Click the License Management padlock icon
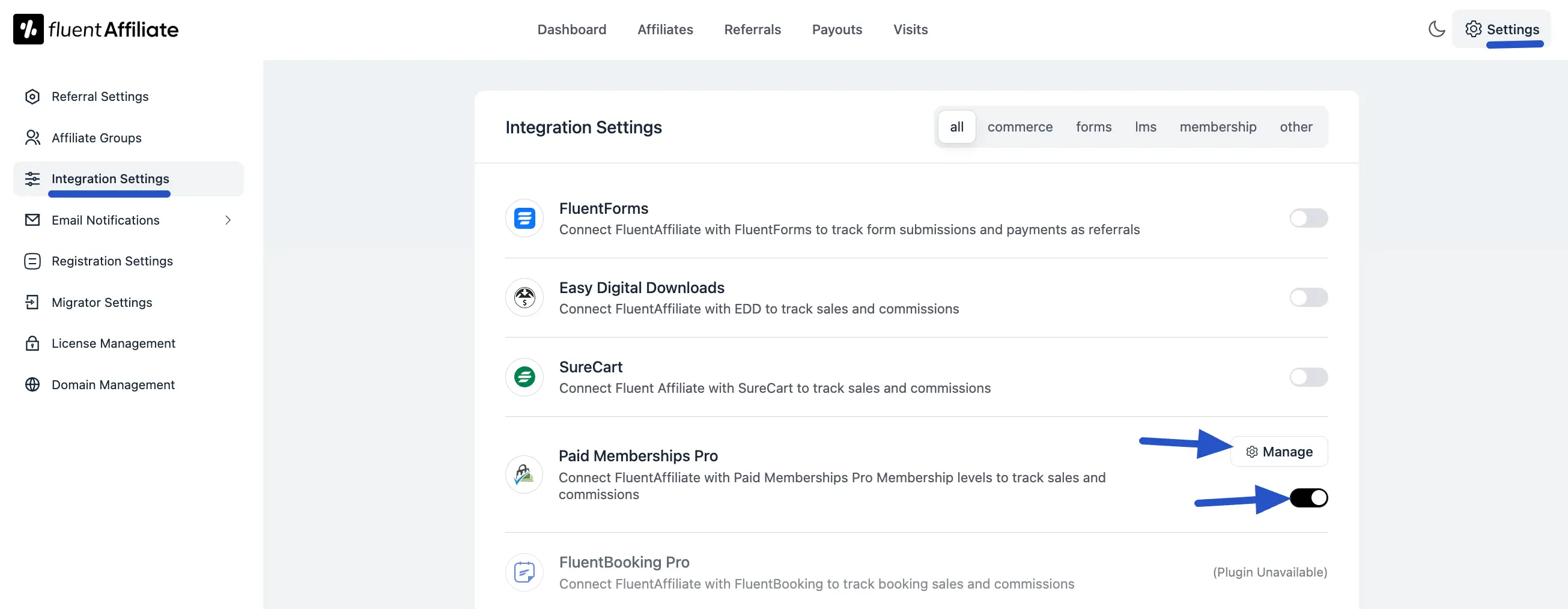 point(32,343)
